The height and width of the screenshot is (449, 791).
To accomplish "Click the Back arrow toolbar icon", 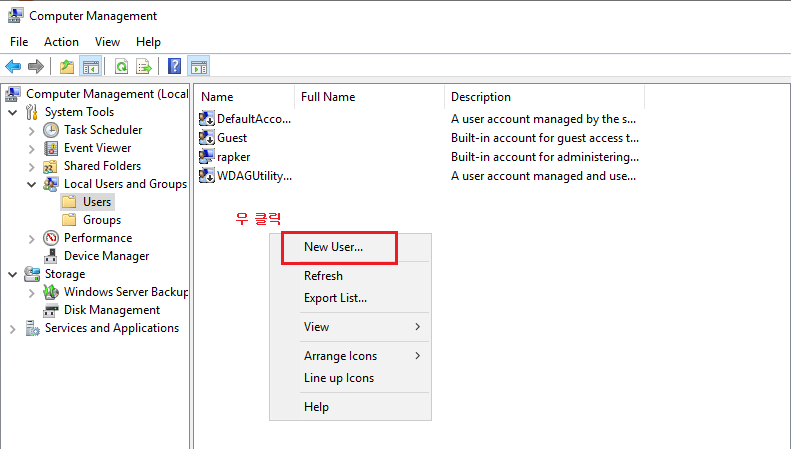I will [x=13, y=66].
